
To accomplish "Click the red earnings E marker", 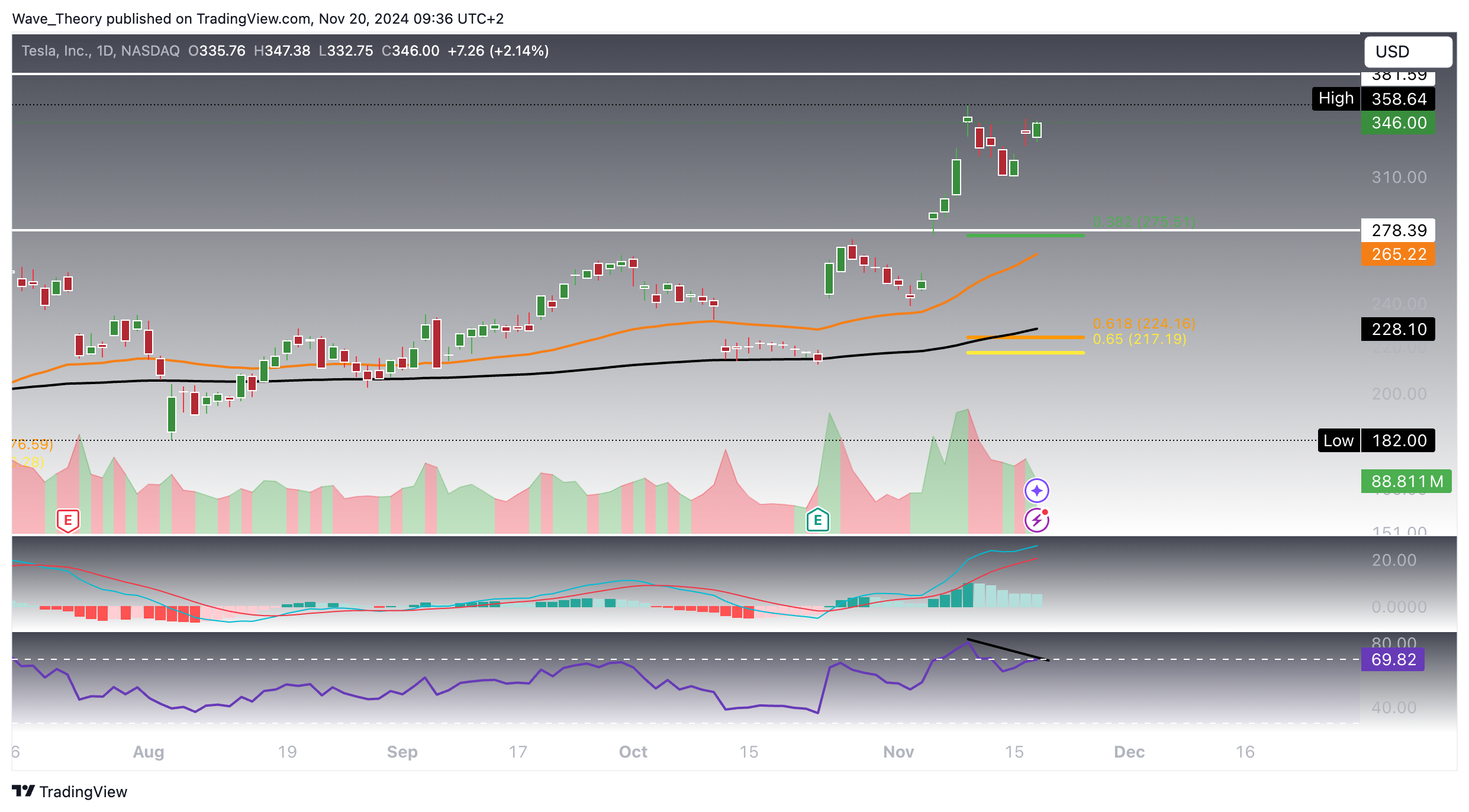I will click(68, 521).
